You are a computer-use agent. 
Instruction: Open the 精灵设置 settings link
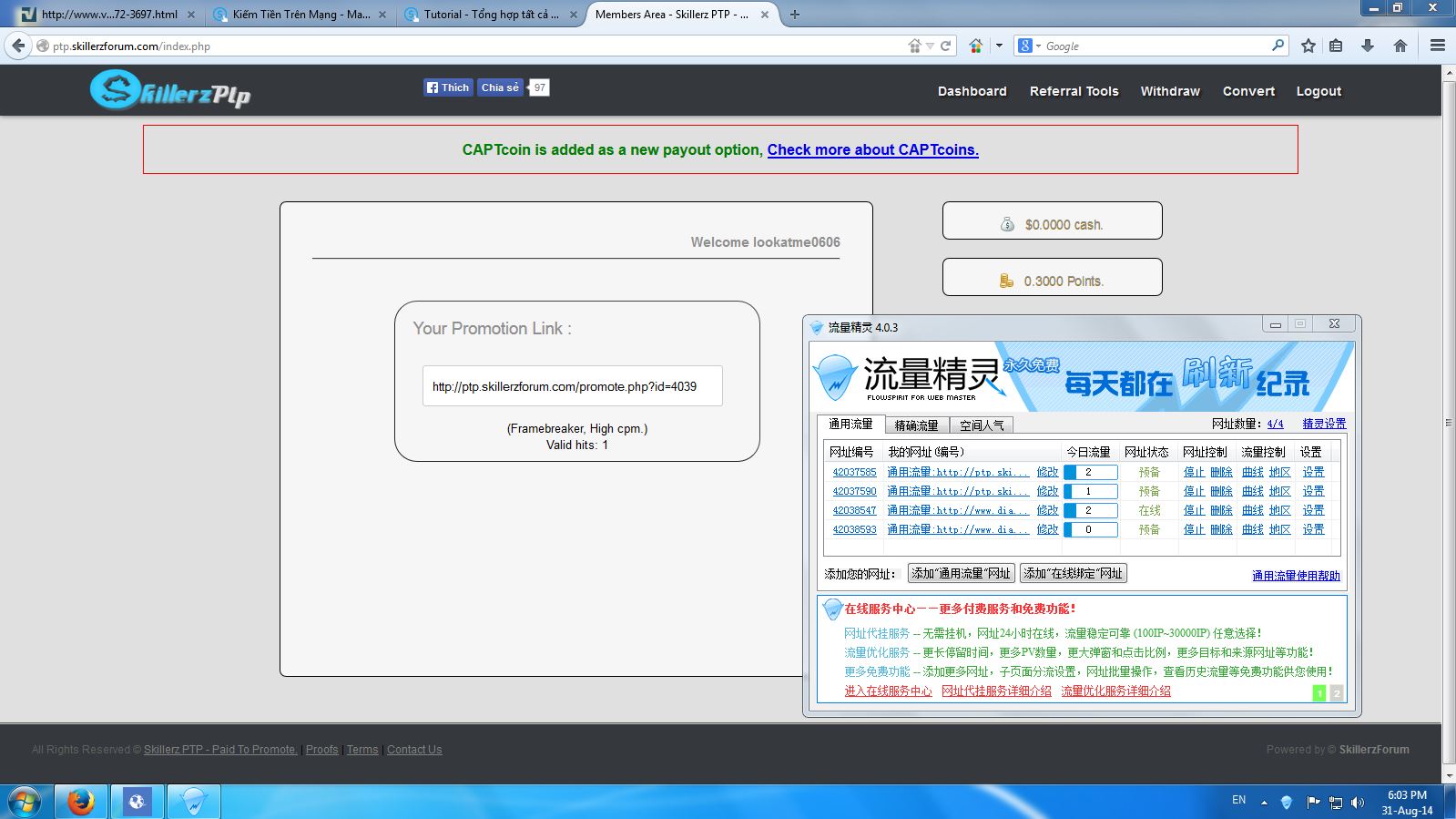pos(1324,424)
